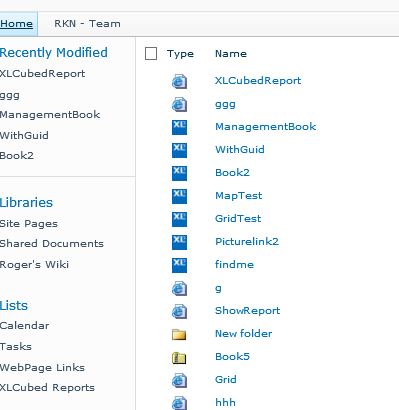Viewport: 399px width, 410px height.
Task: Click the XL file icon beside ManagementBook
Action: coord(179,127)
